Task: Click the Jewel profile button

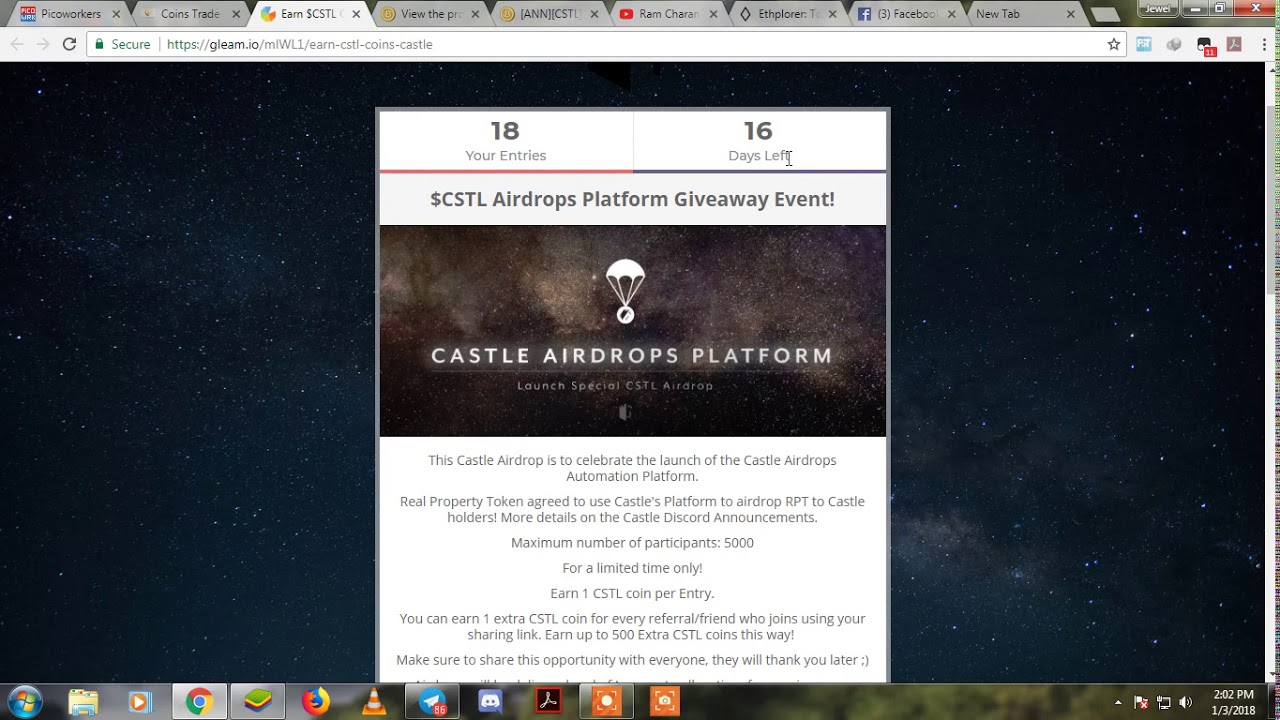Action: coord(1157,9)
